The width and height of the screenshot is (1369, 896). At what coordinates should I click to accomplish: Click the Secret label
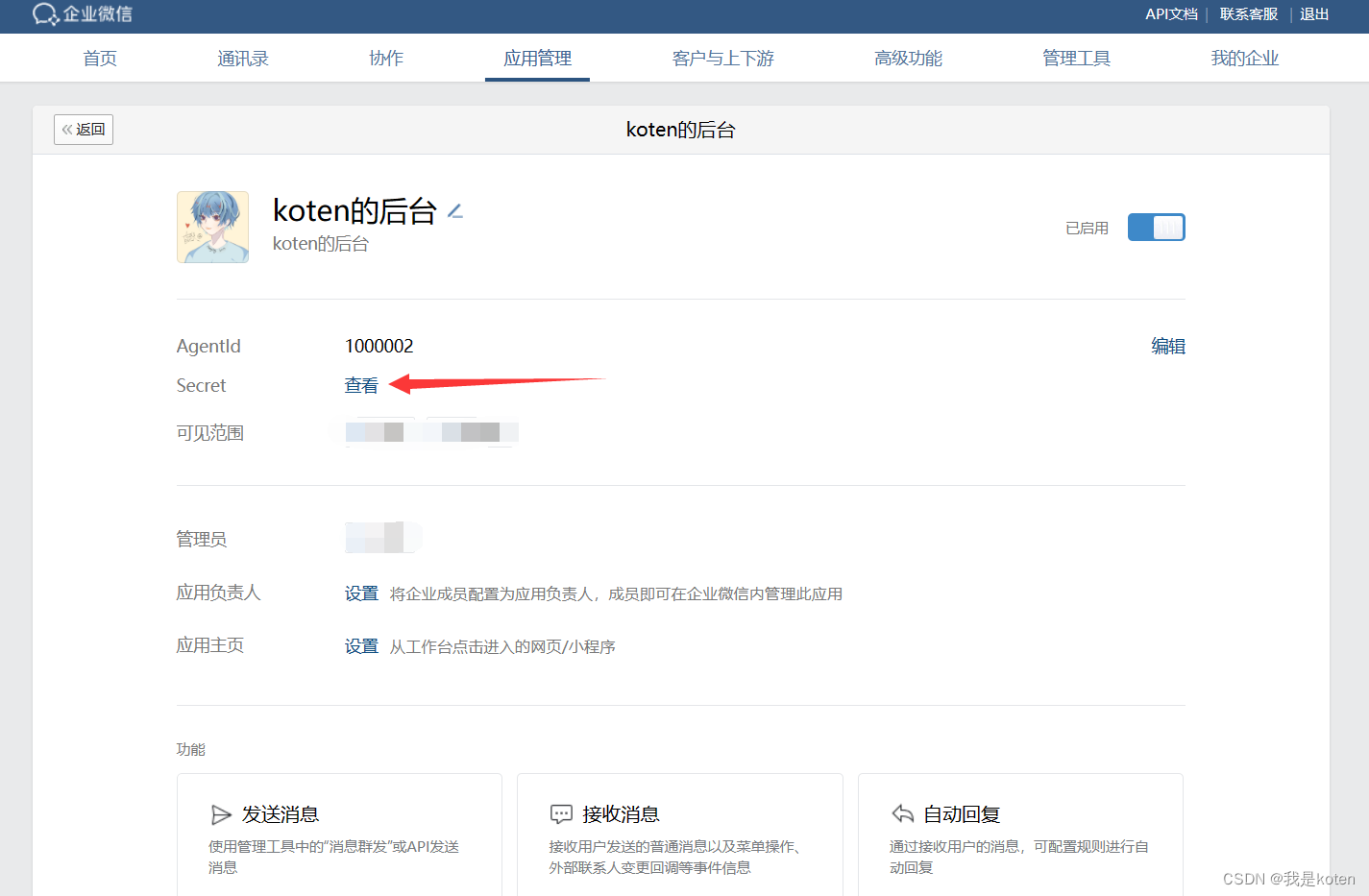point(201,386)
